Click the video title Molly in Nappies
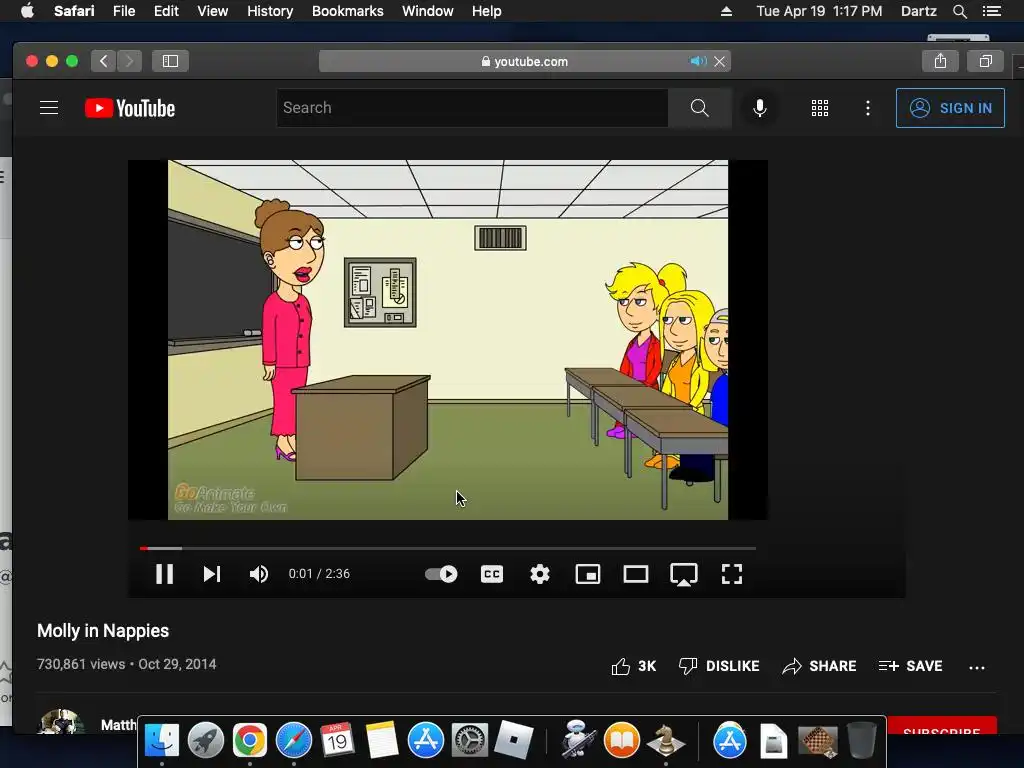The height and width of the screenshot is (768, 1024). coord(103,631)
